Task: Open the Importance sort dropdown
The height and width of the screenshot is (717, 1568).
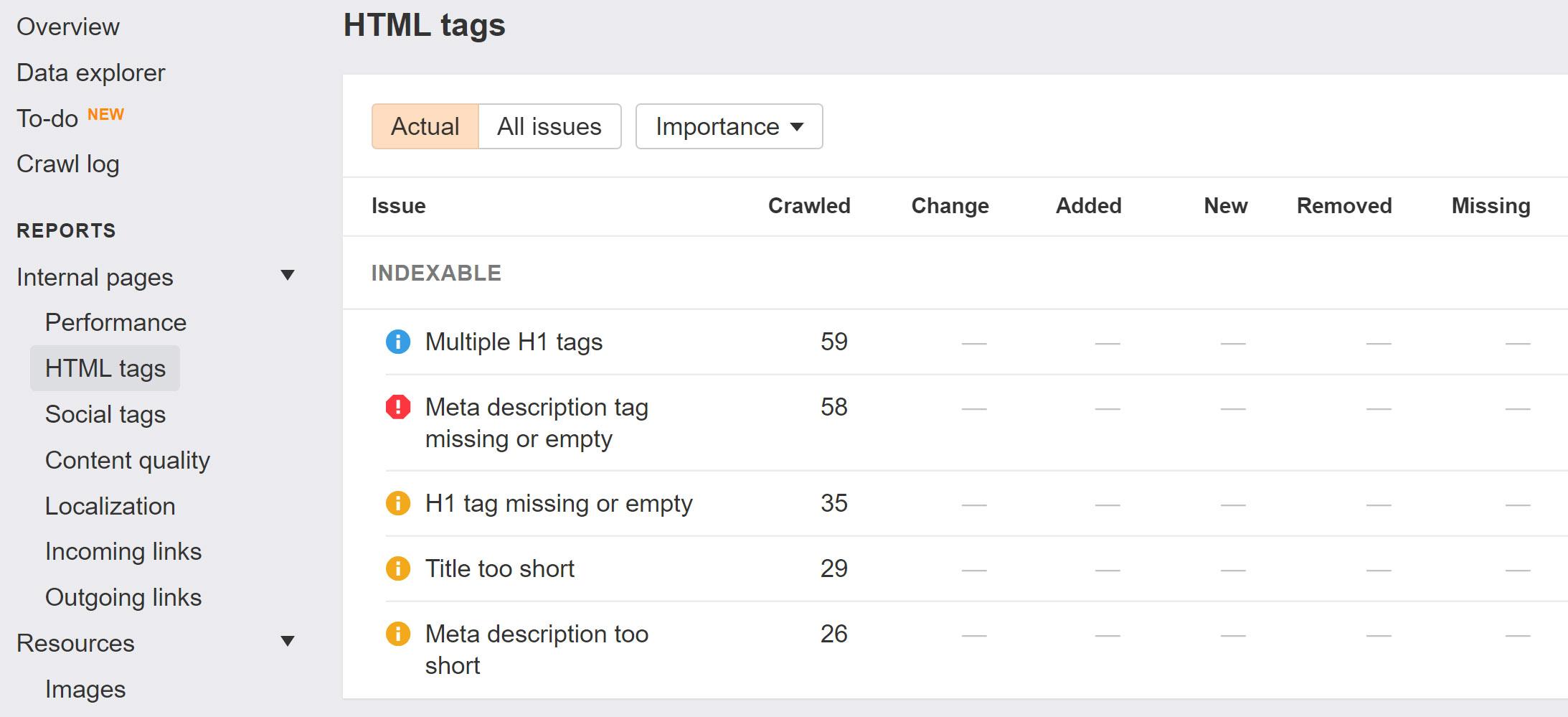Action: [x=729, y=126]
